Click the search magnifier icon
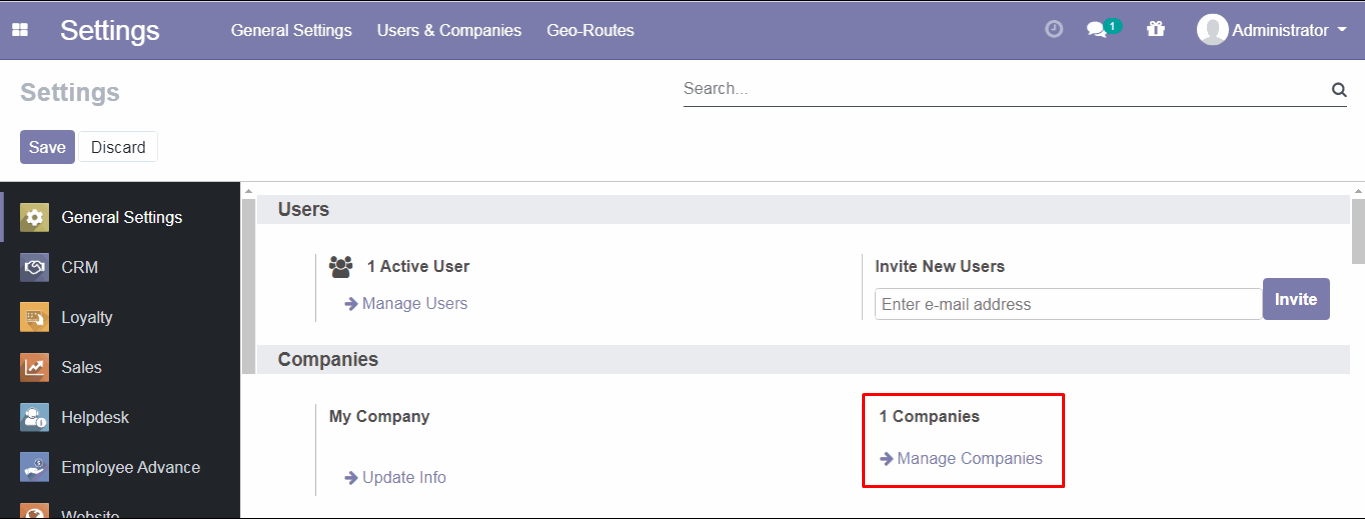The height and width of the screenshot is (519, 1365). (1339, 90)
